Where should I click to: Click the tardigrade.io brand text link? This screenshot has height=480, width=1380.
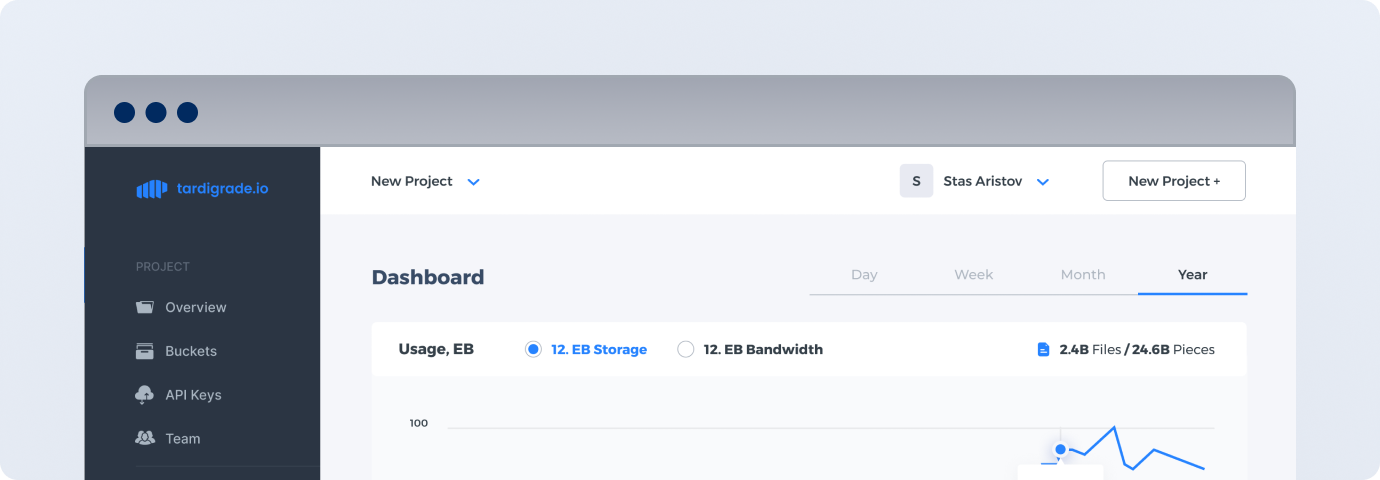tap(222, 188)
